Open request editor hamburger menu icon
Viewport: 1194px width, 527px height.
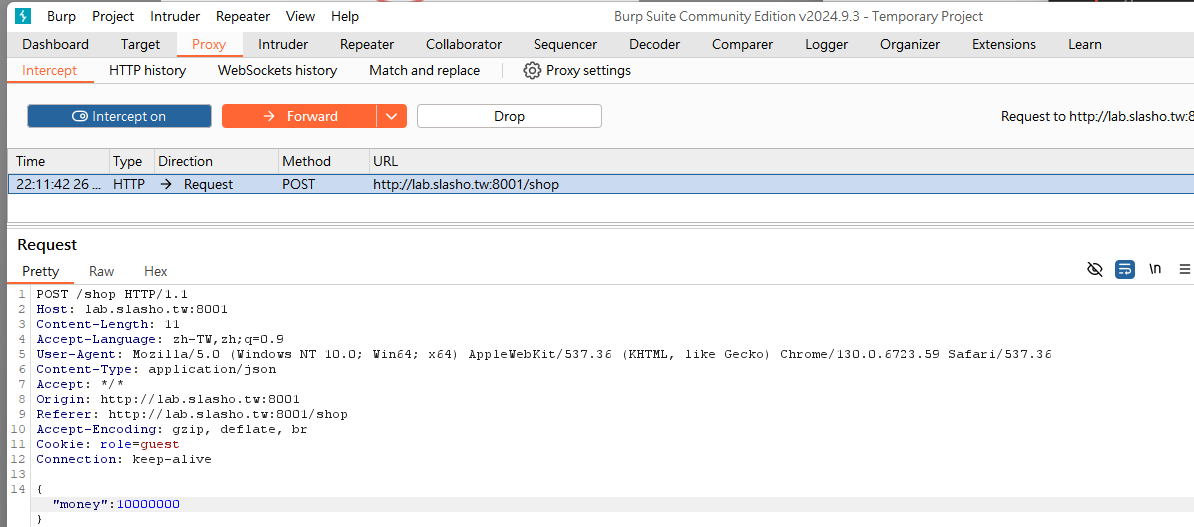click(x=1184, y=270)
